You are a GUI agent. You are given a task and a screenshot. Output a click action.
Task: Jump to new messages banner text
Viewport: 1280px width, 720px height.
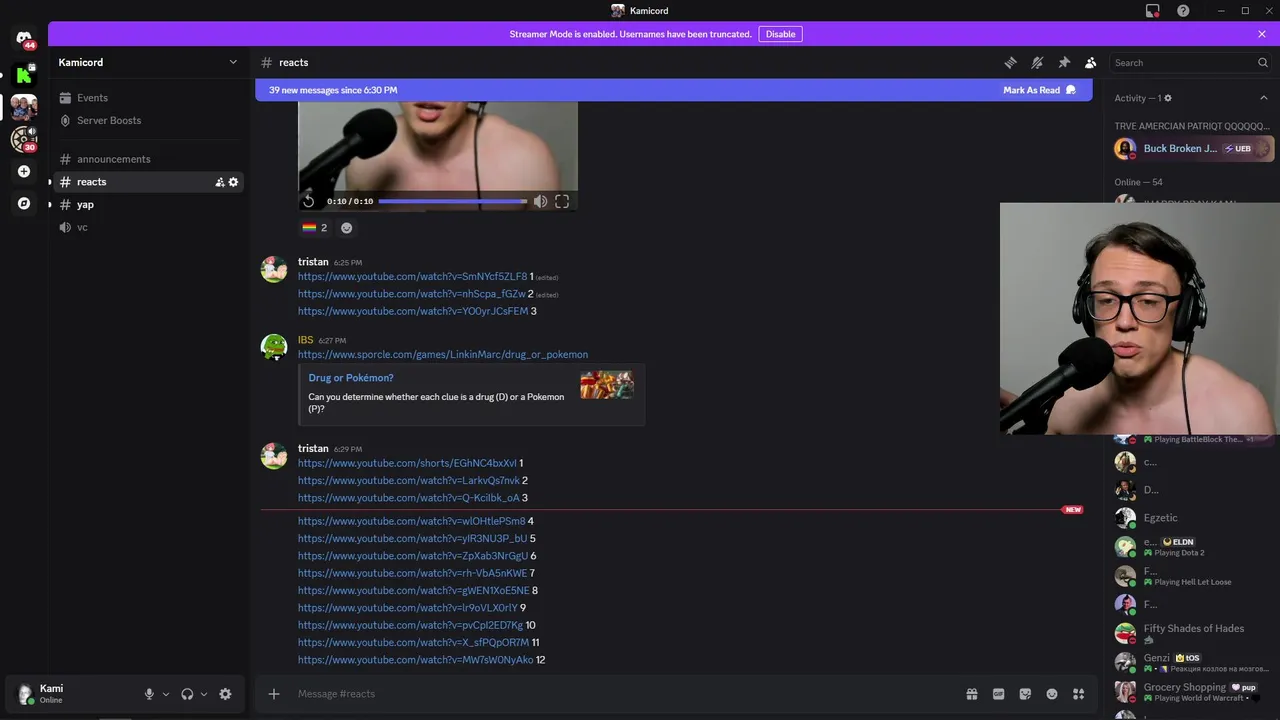(x=333, y=90)
